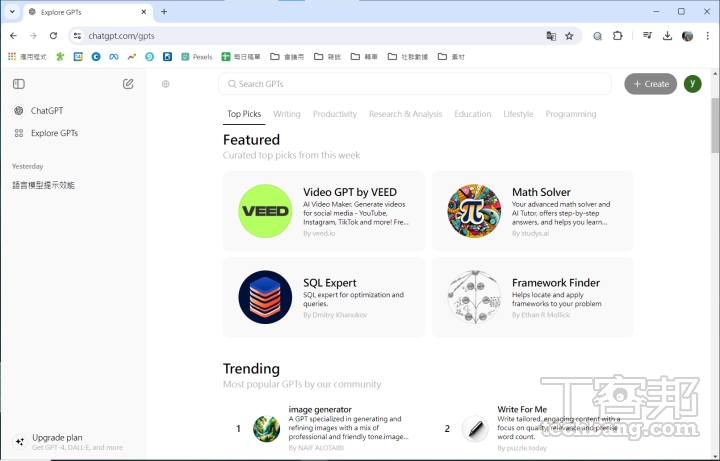Open the tab search dropdown arrow
This screenshot has width=720, height=461.
click(x=12, y=12)
